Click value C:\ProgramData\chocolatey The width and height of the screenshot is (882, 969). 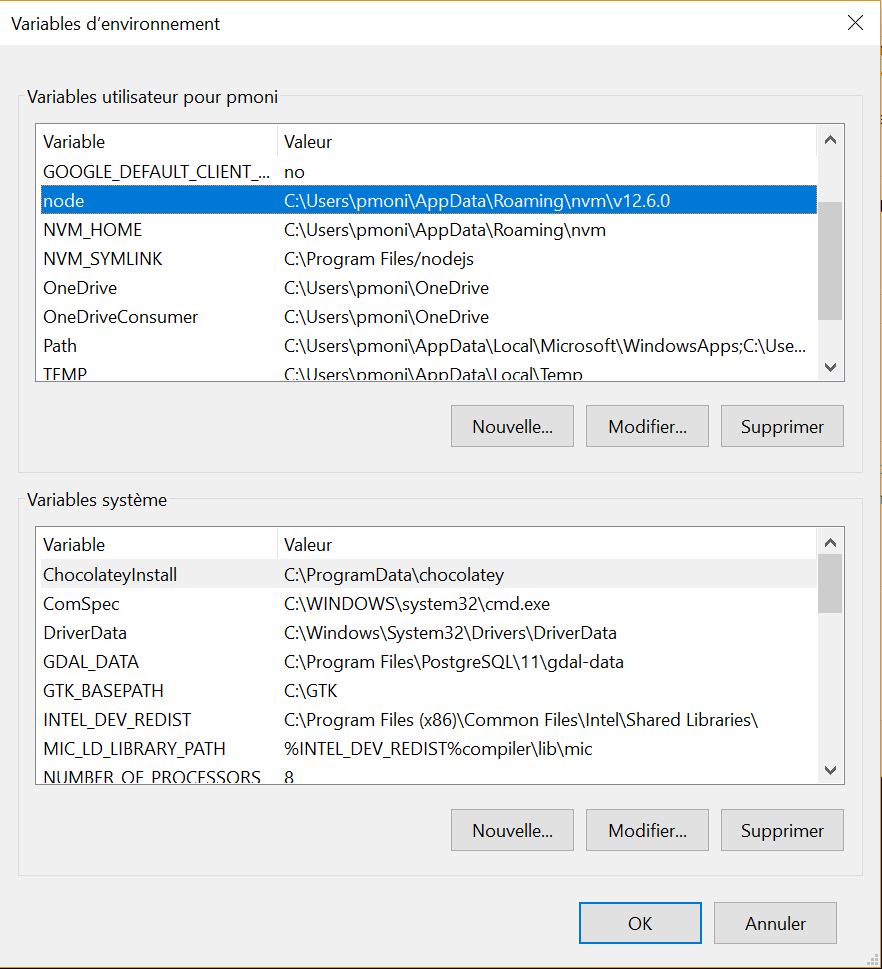[x=394, y=574]
